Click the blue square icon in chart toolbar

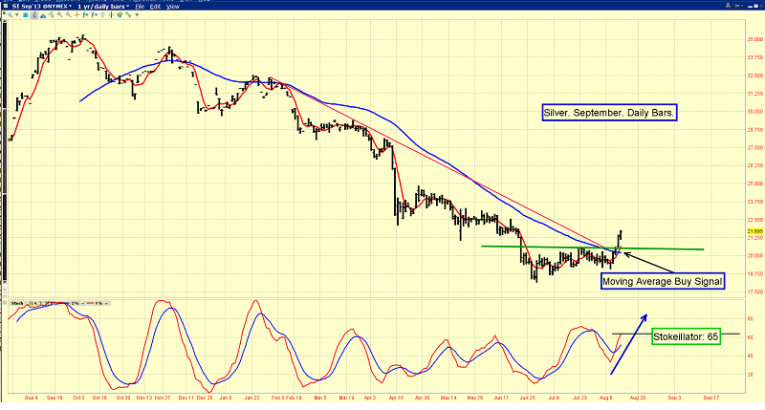pyautogui.click(x=25, y=15)
